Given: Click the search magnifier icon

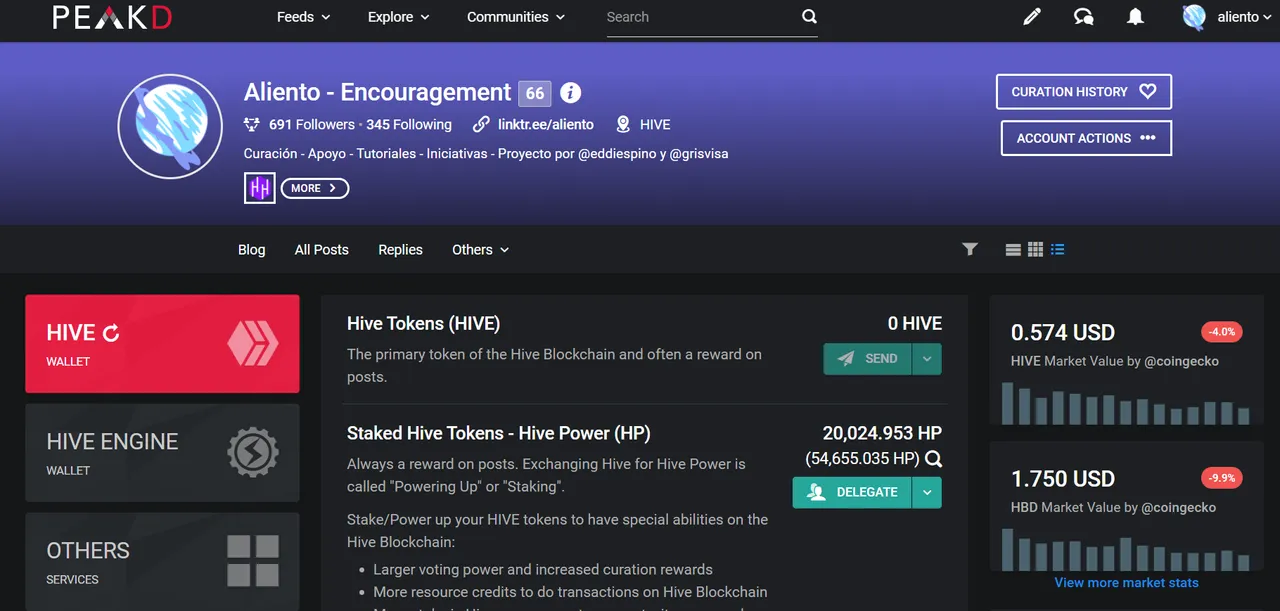Looking at the screenshot, I should (809, 17).
